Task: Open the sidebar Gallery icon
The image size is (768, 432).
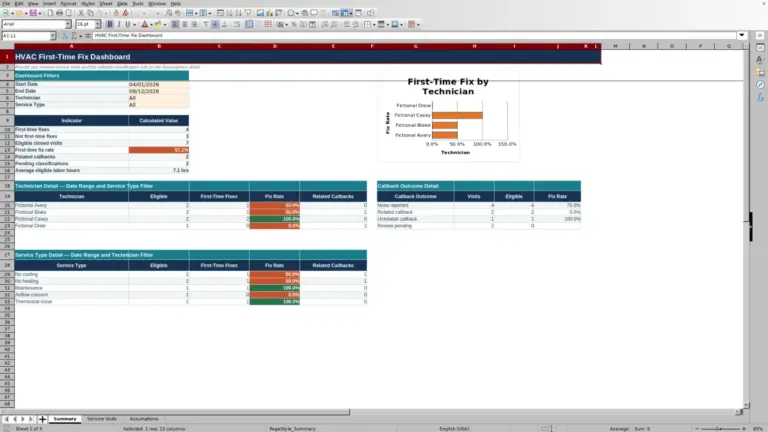Action: coord(760,72)
